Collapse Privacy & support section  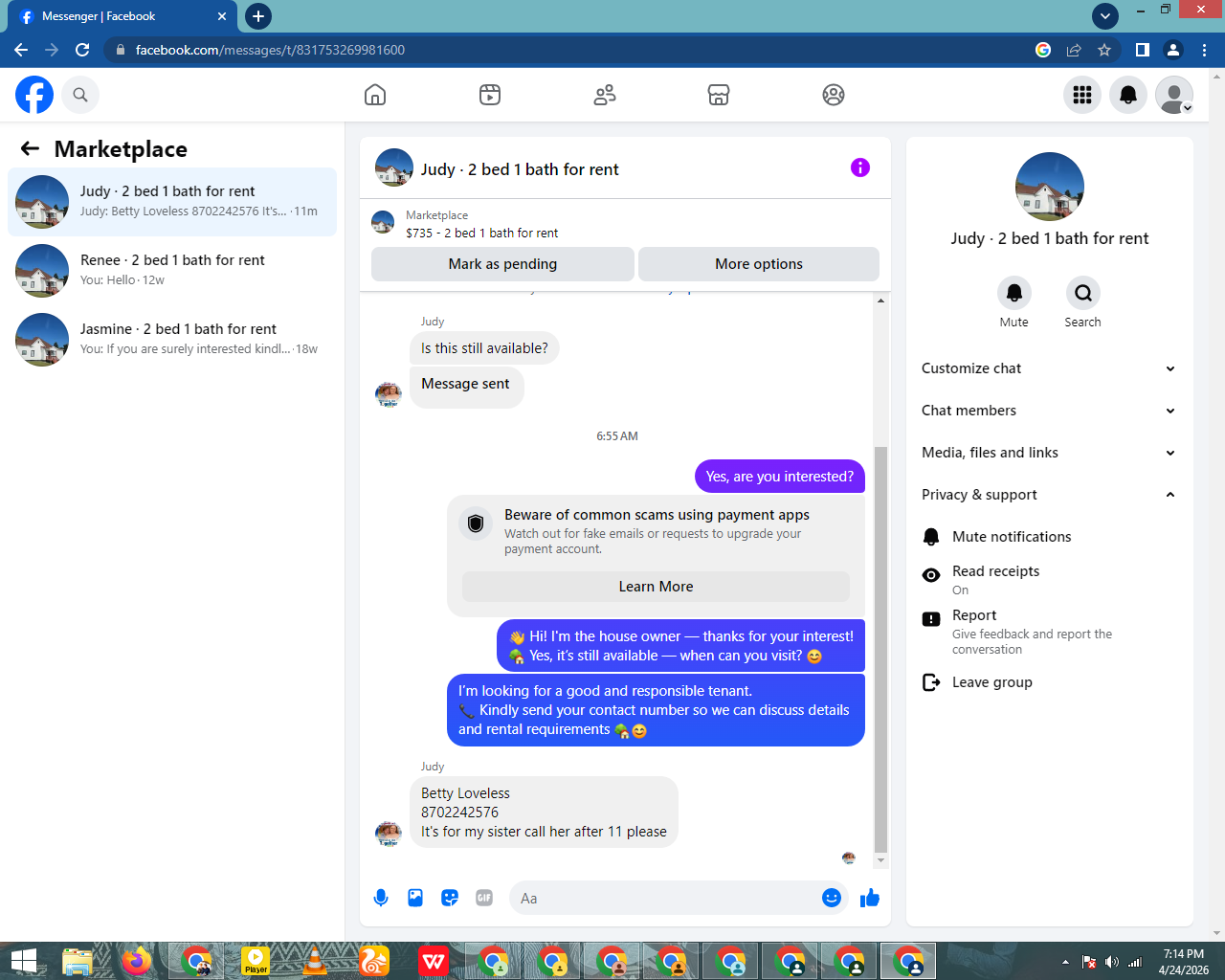(1048, 495)
